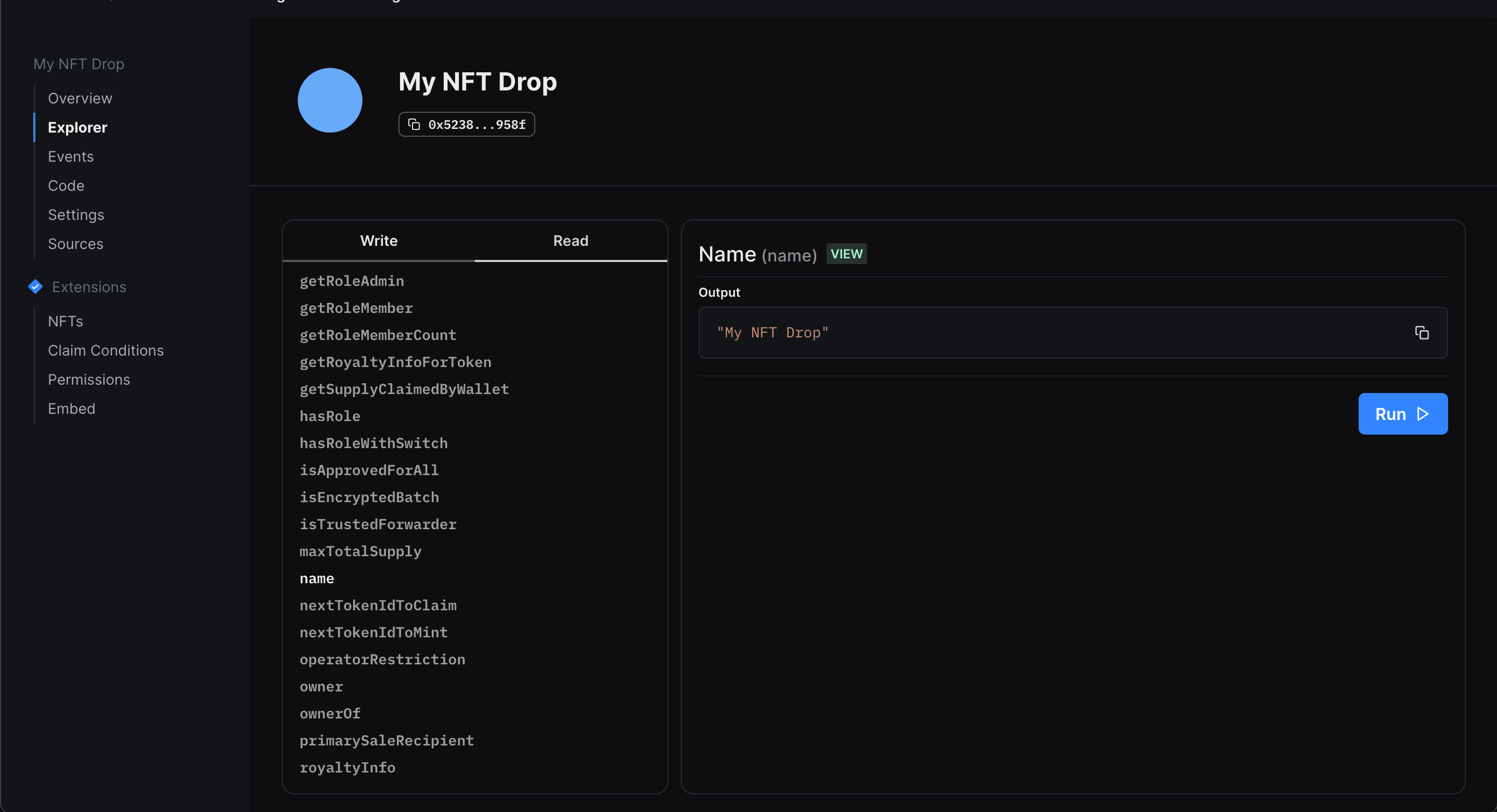Select the royaltyInfo function
Viewport: 1497px width, 812px height.
click(x=347, y=767)
